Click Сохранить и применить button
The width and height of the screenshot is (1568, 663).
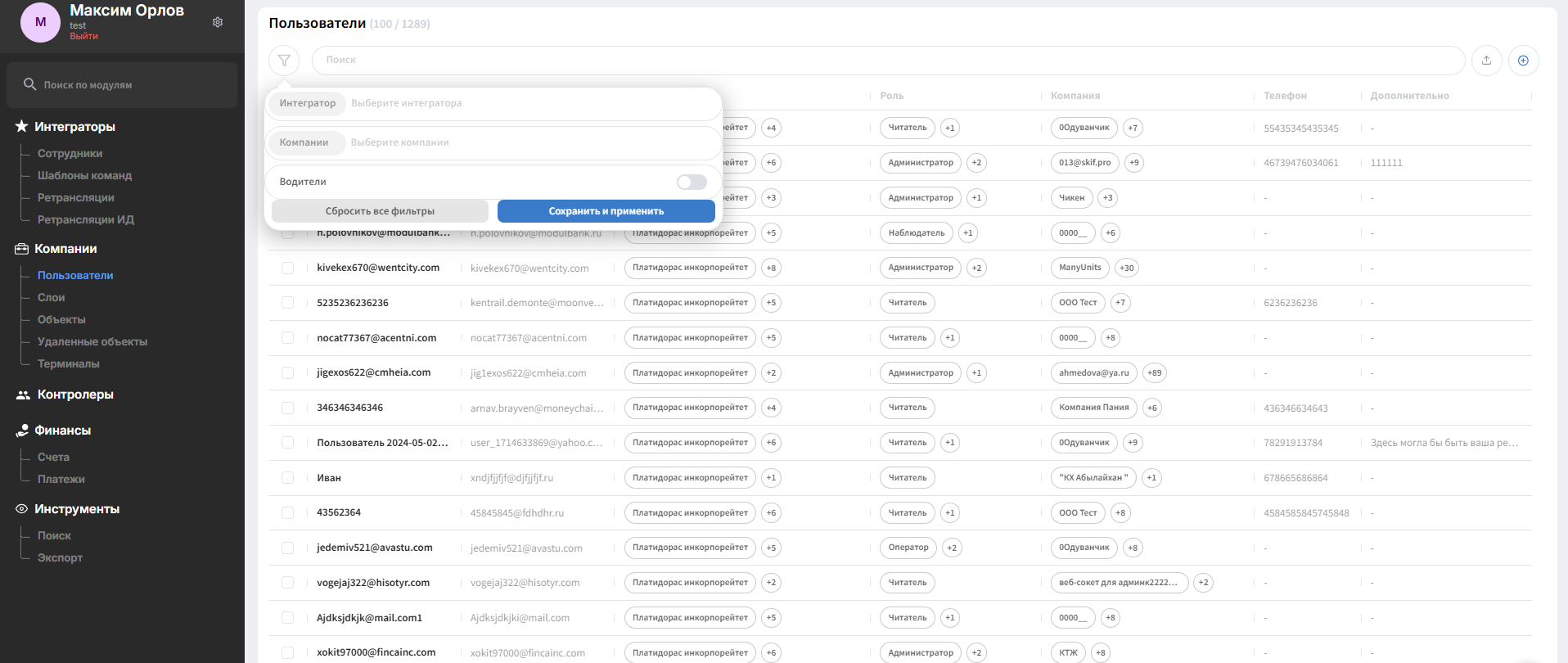[x=606, y=211]
